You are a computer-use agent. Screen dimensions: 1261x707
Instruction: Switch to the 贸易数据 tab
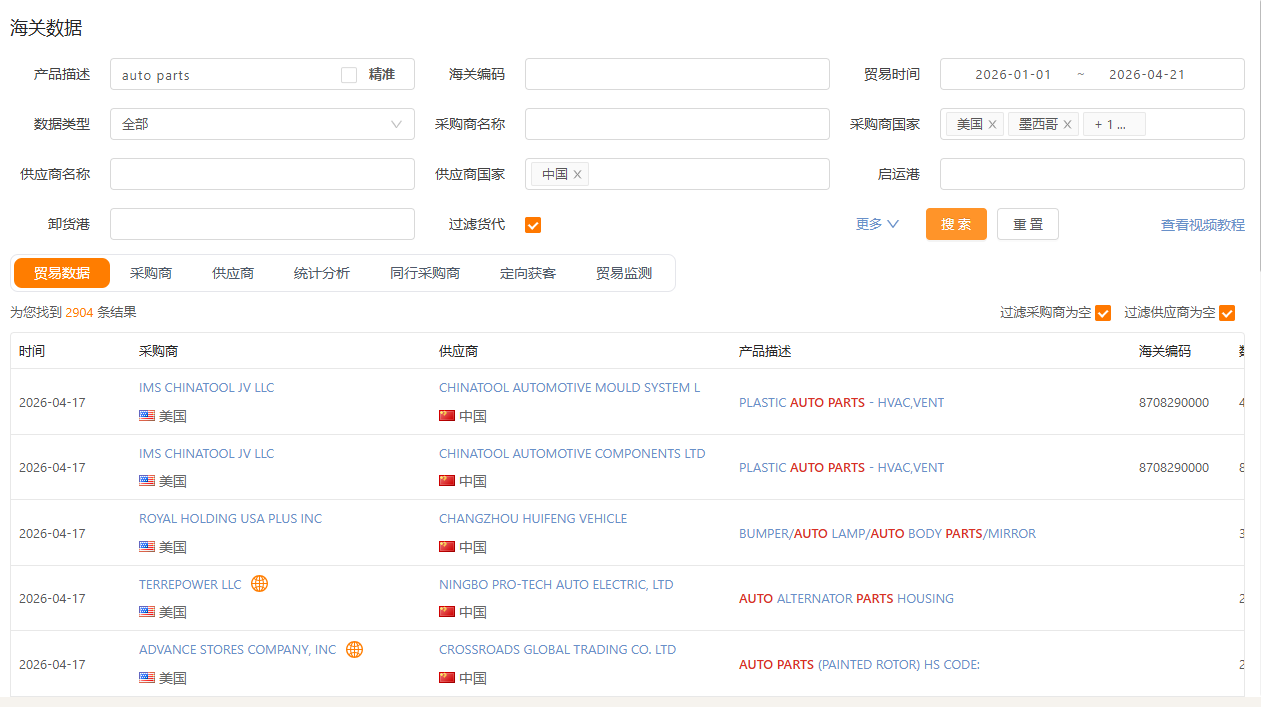click(62, 273)
